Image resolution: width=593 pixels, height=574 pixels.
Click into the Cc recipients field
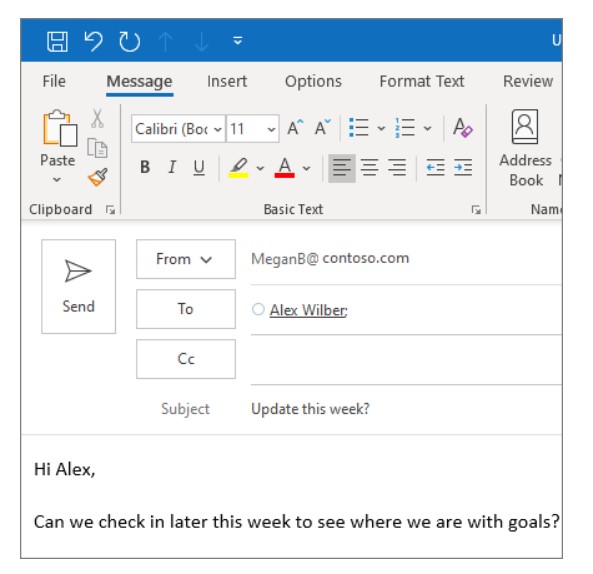point(406,360)
